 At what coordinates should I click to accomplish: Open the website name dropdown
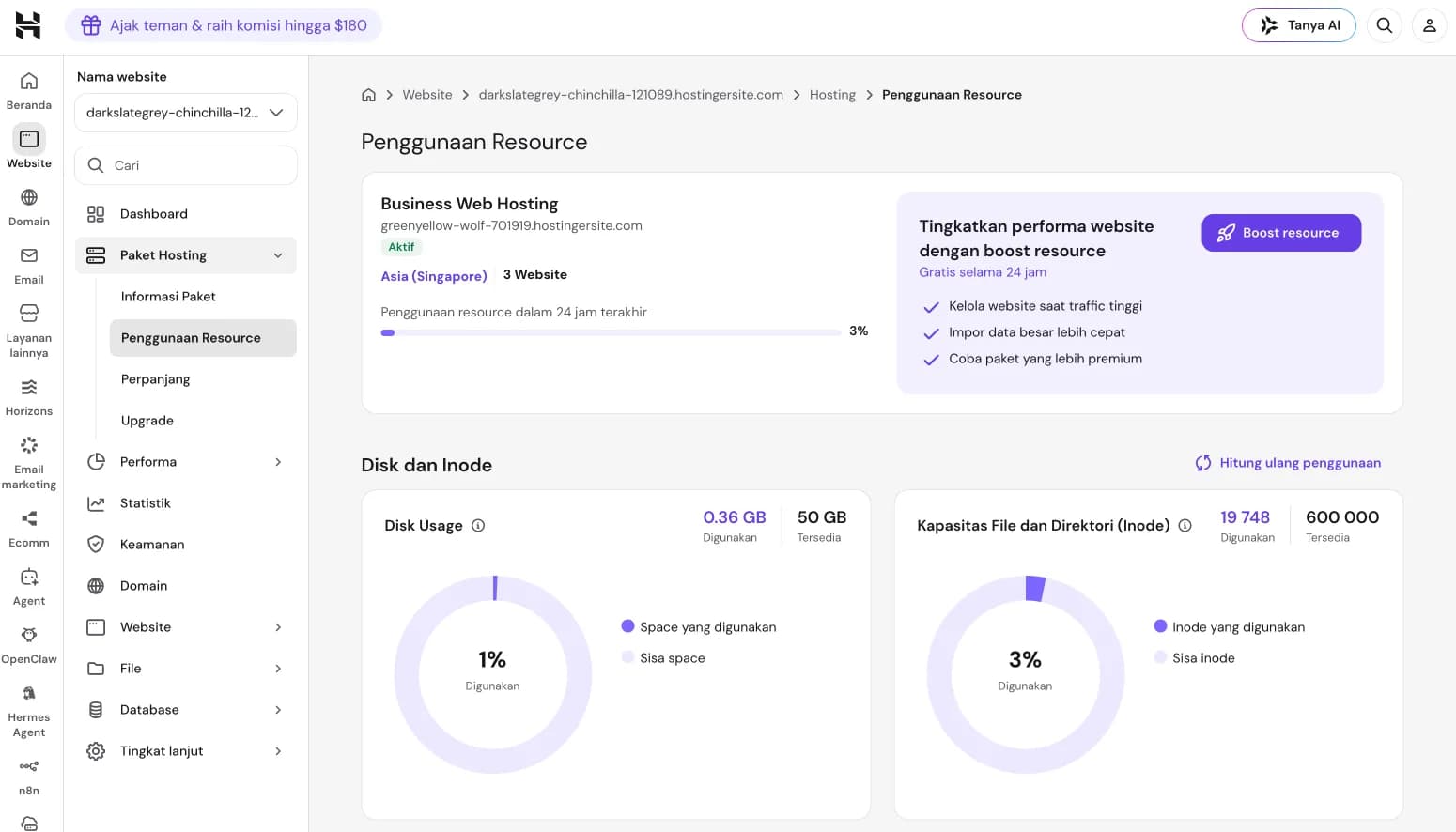pyautogui.click(x=186, y=113)
